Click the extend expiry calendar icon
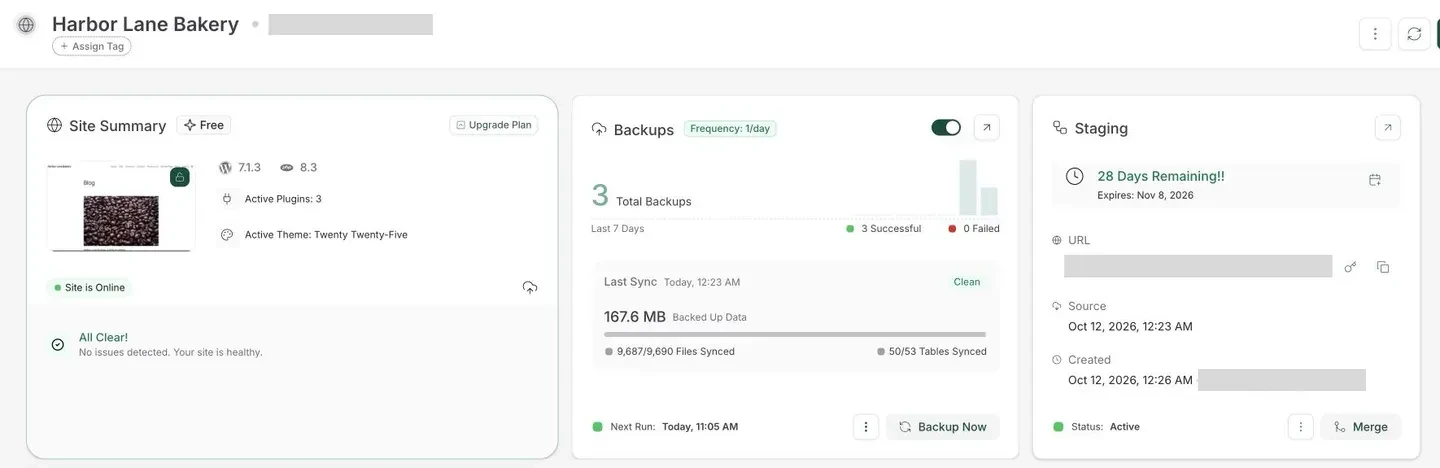 tap(1375, 180)
